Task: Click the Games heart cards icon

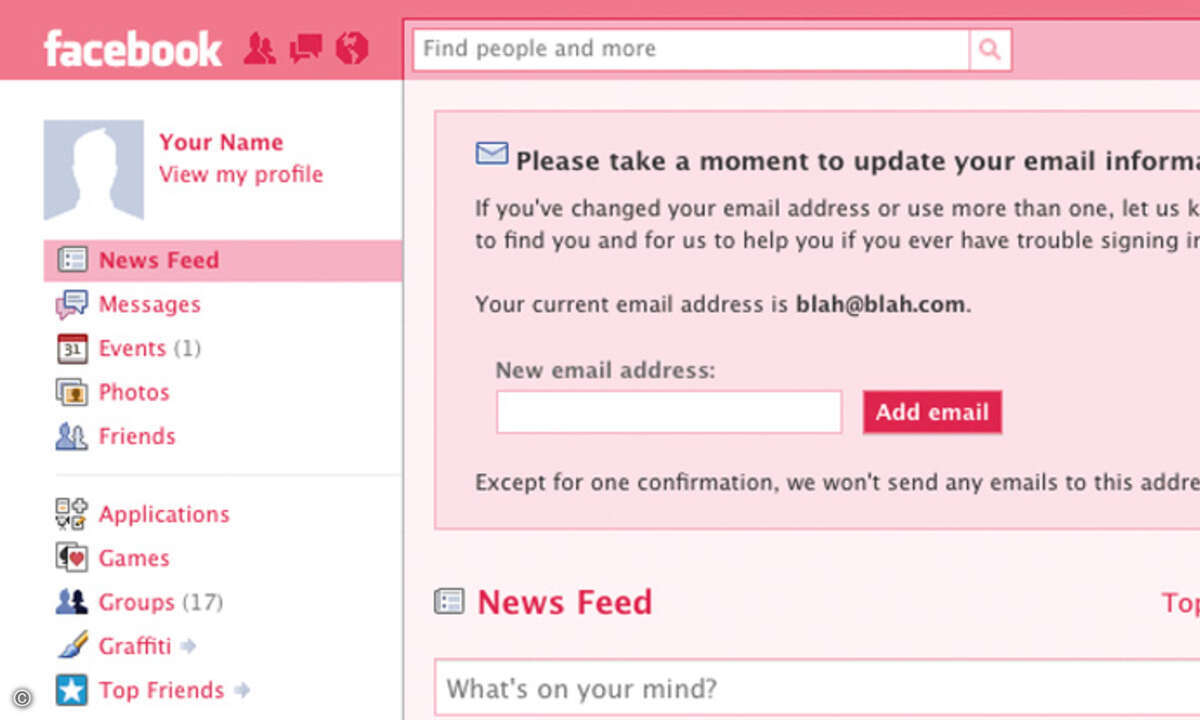Action: [x=72, y=558]
